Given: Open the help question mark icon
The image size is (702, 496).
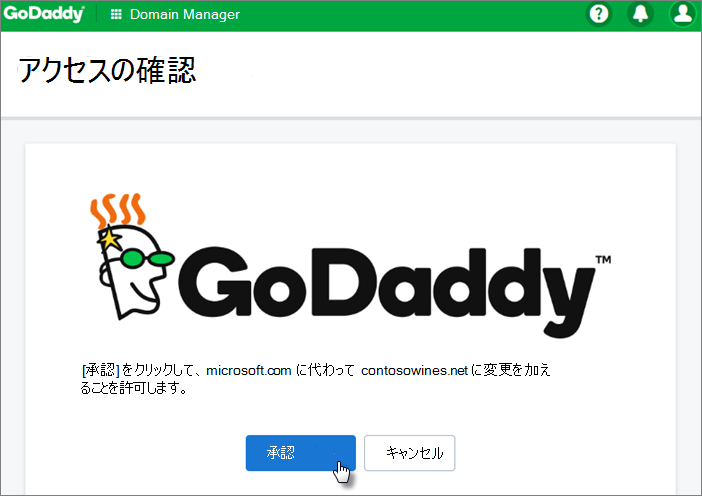Looking at the screenshot, I should click(599, 14).
